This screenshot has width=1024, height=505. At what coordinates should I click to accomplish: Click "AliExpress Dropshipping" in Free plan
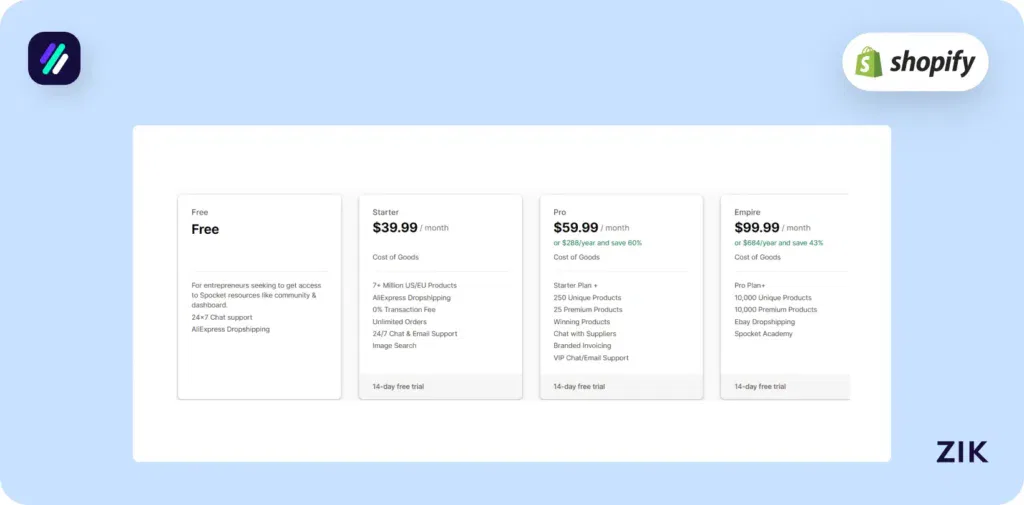(x=231, y=329)
